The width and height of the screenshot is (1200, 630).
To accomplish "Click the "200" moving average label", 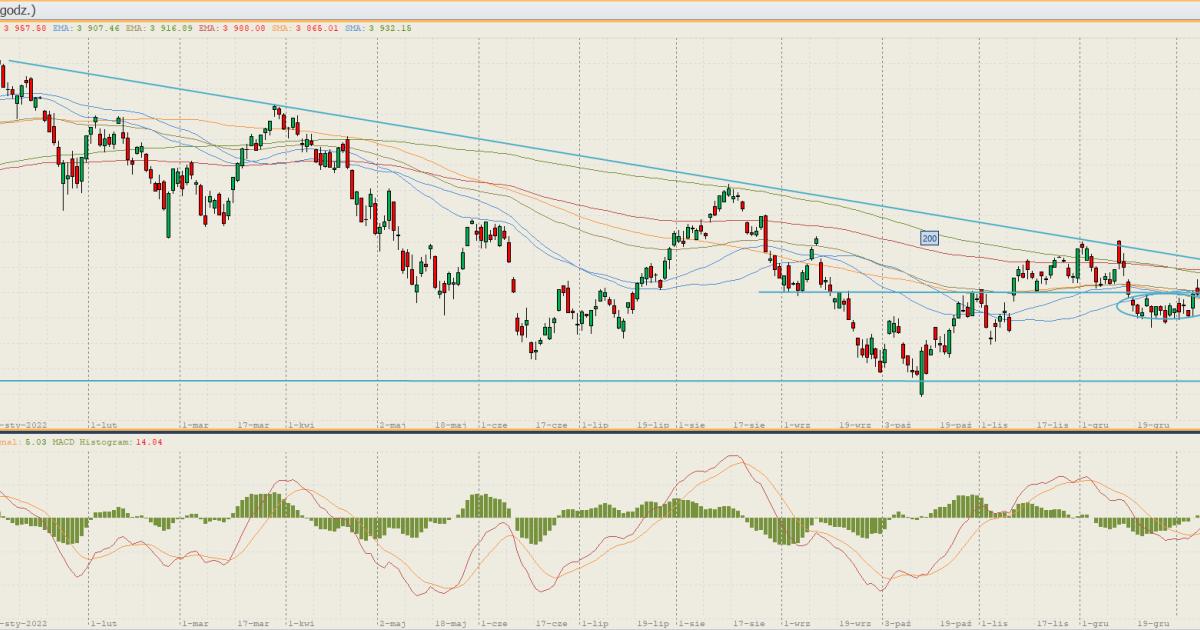I will (930, 238).
